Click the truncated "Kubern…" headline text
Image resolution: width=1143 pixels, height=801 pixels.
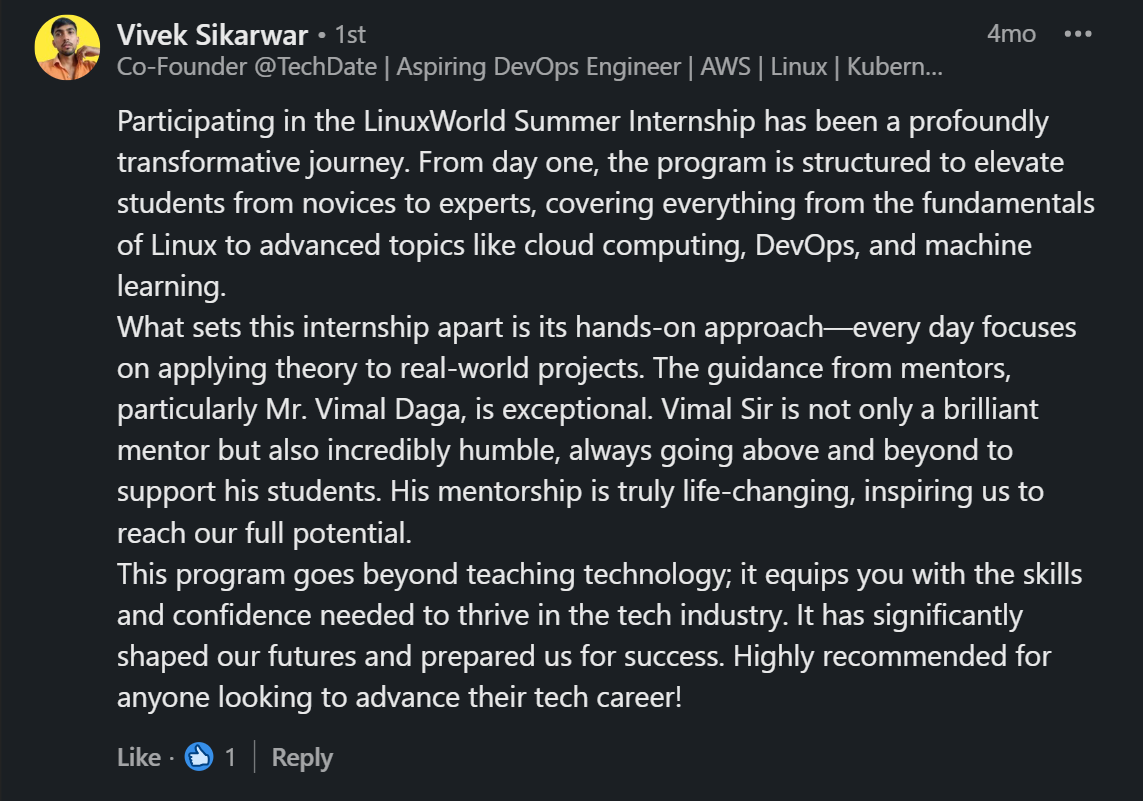pyautogui.click(x=895, y=67)
